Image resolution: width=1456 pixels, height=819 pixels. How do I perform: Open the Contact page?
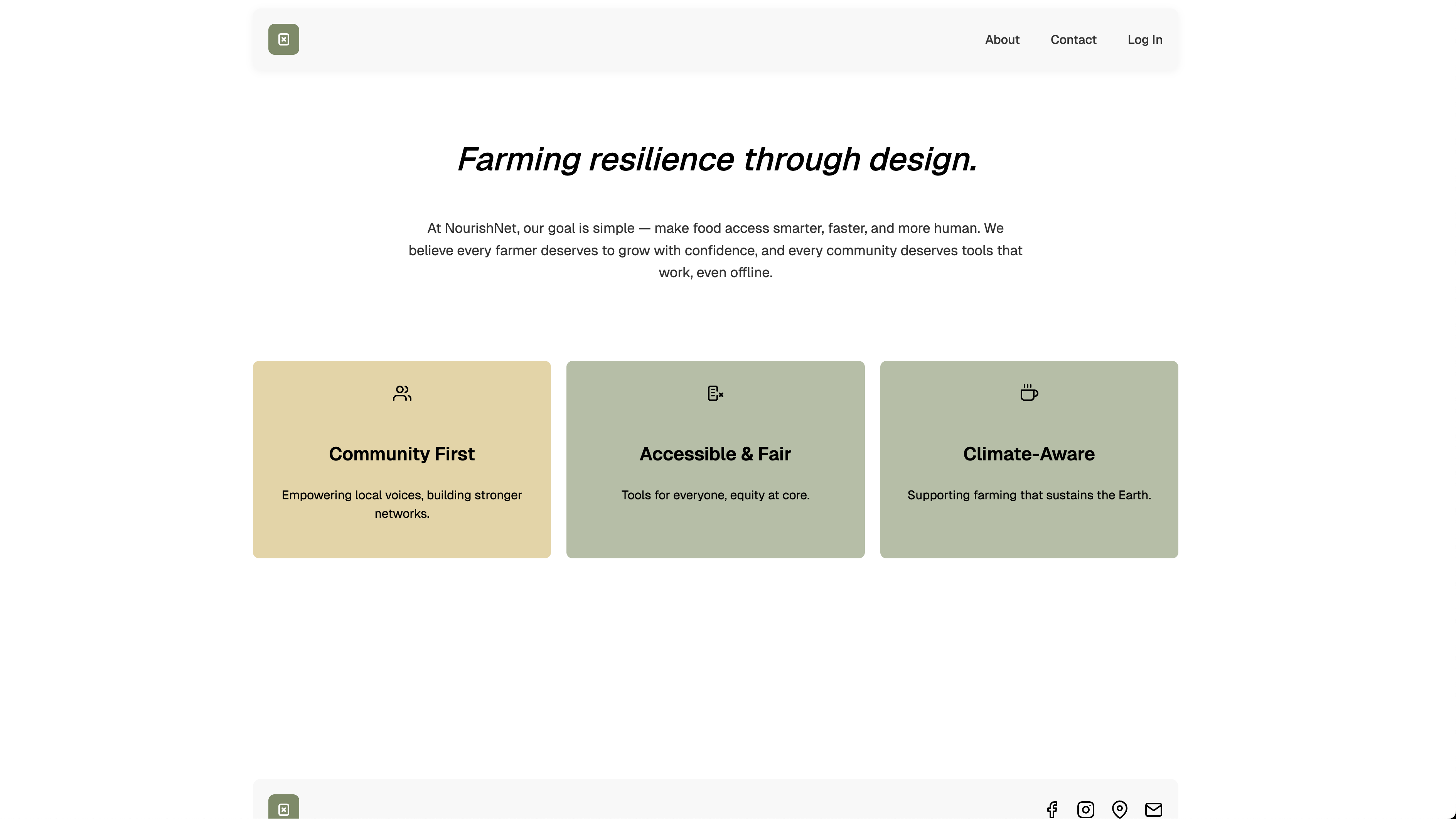click(x=1073, y=40)
